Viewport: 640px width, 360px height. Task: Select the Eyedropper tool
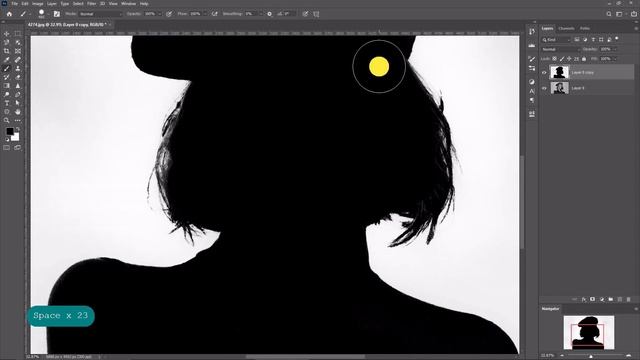pos(7,60)
